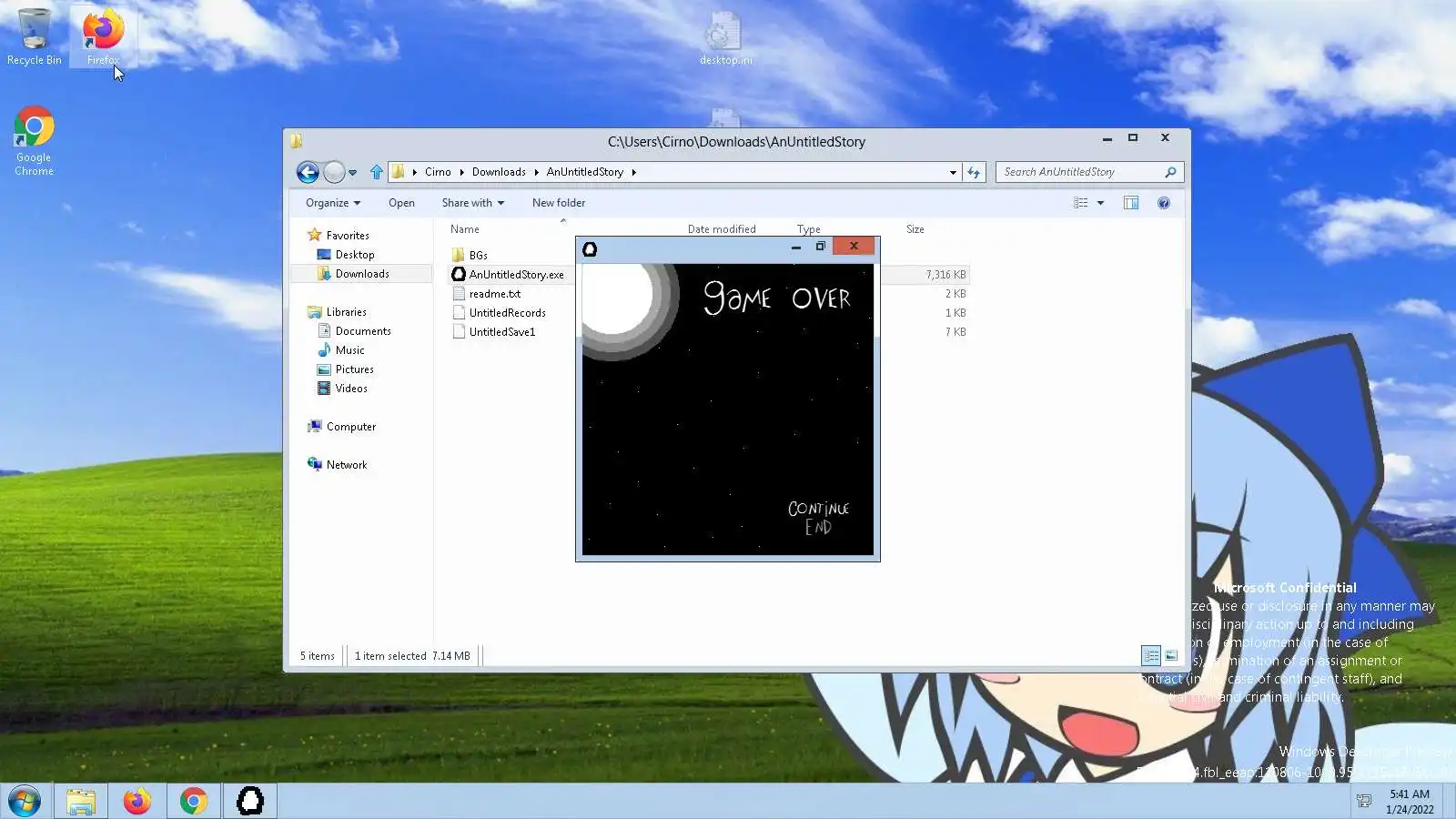Sort files by Date modified column
The image size is (1456, 819).
coord(722,229)
